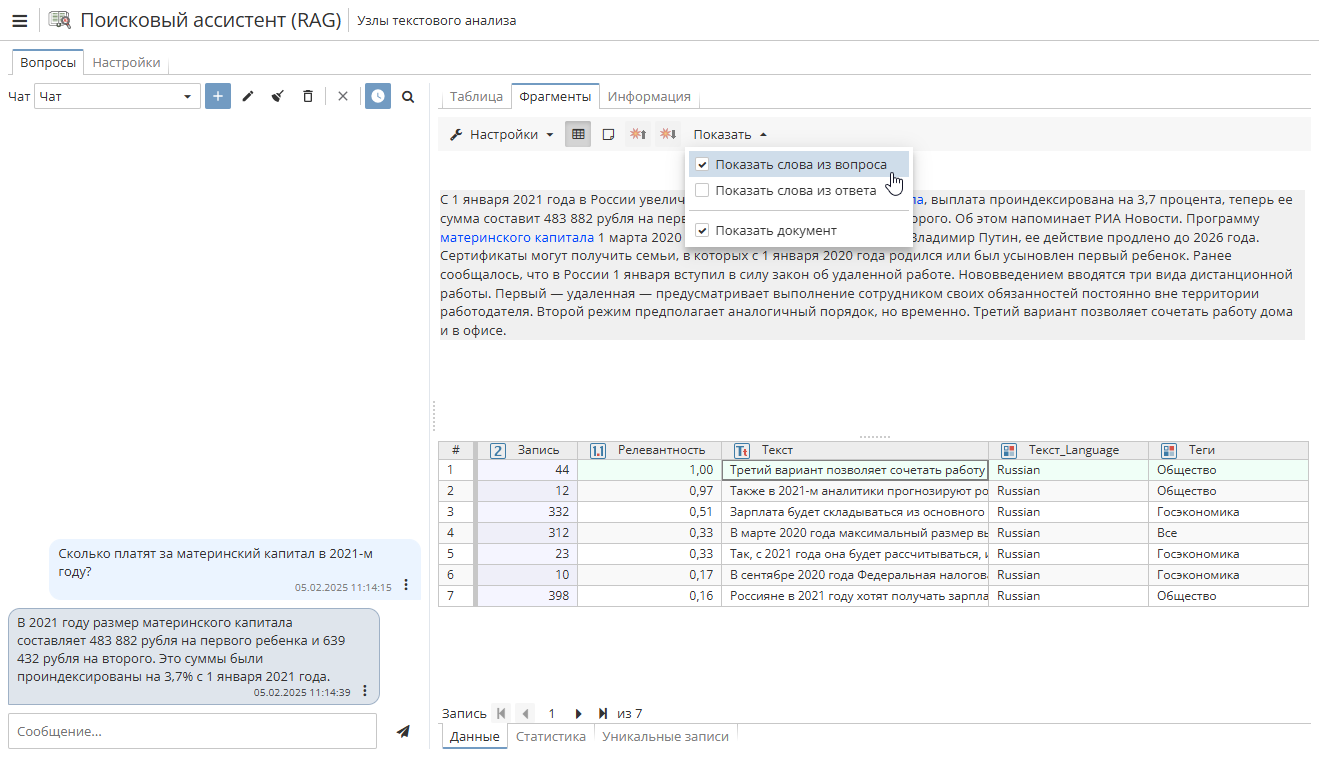Open options menu of the question message

[406, 585]
